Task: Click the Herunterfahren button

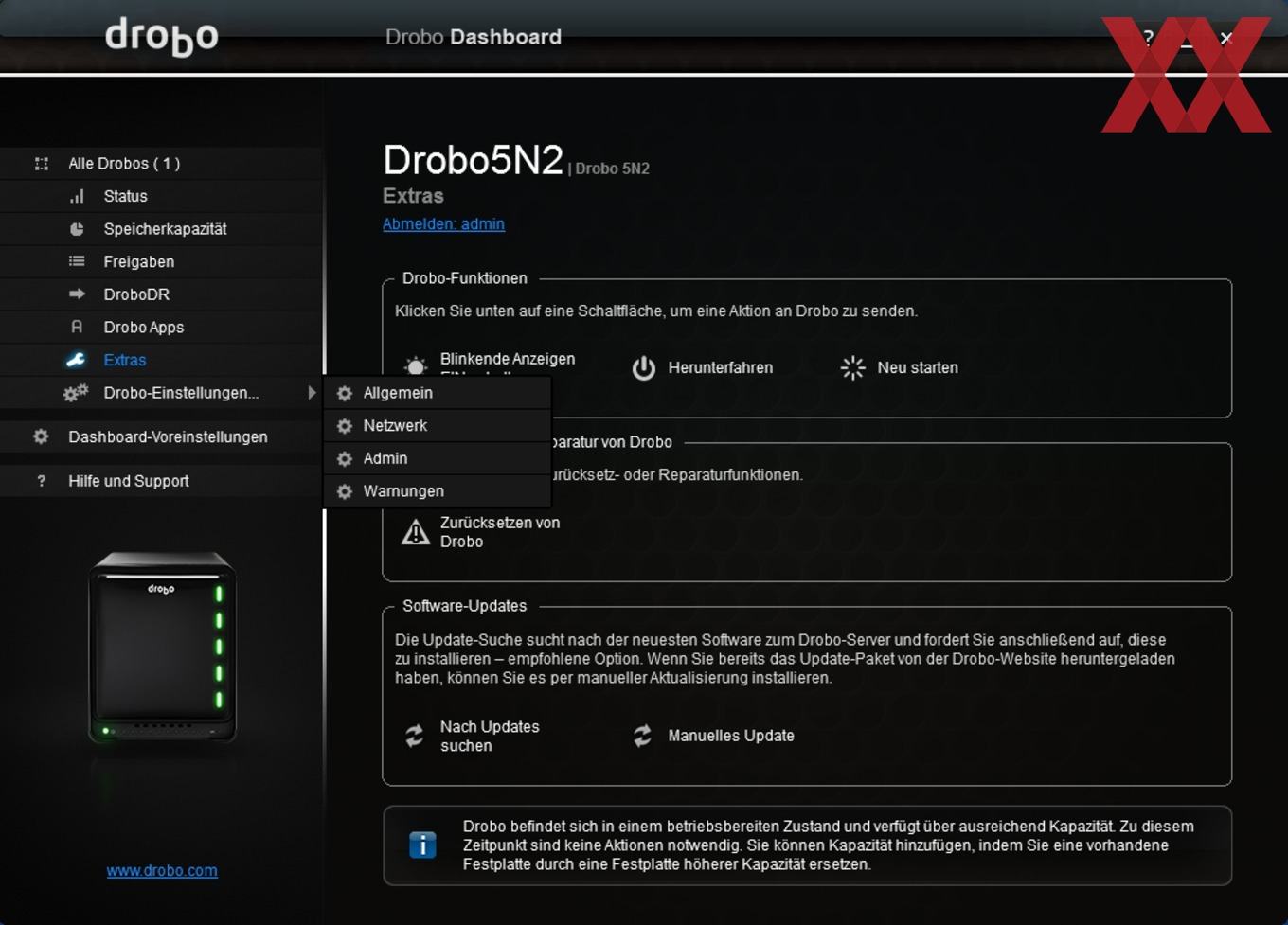Action: [703, 367]
